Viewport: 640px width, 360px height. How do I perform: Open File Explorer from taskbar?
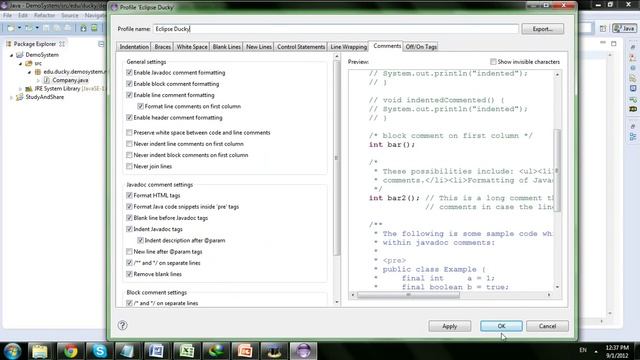coord(40,351)
